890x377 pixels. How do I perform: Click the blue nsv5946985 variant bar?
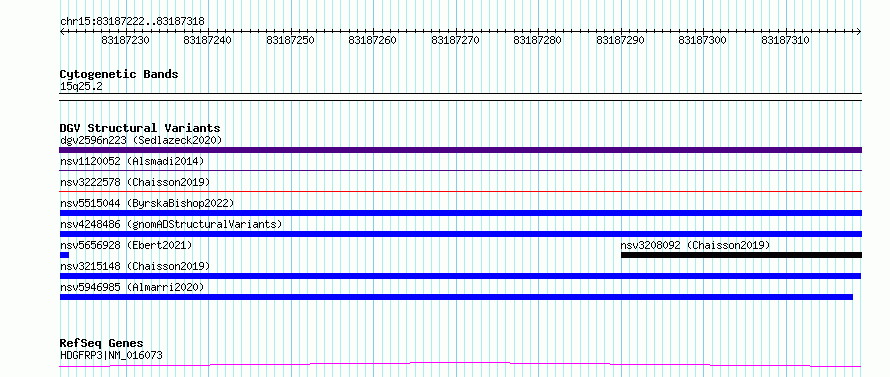456,297
